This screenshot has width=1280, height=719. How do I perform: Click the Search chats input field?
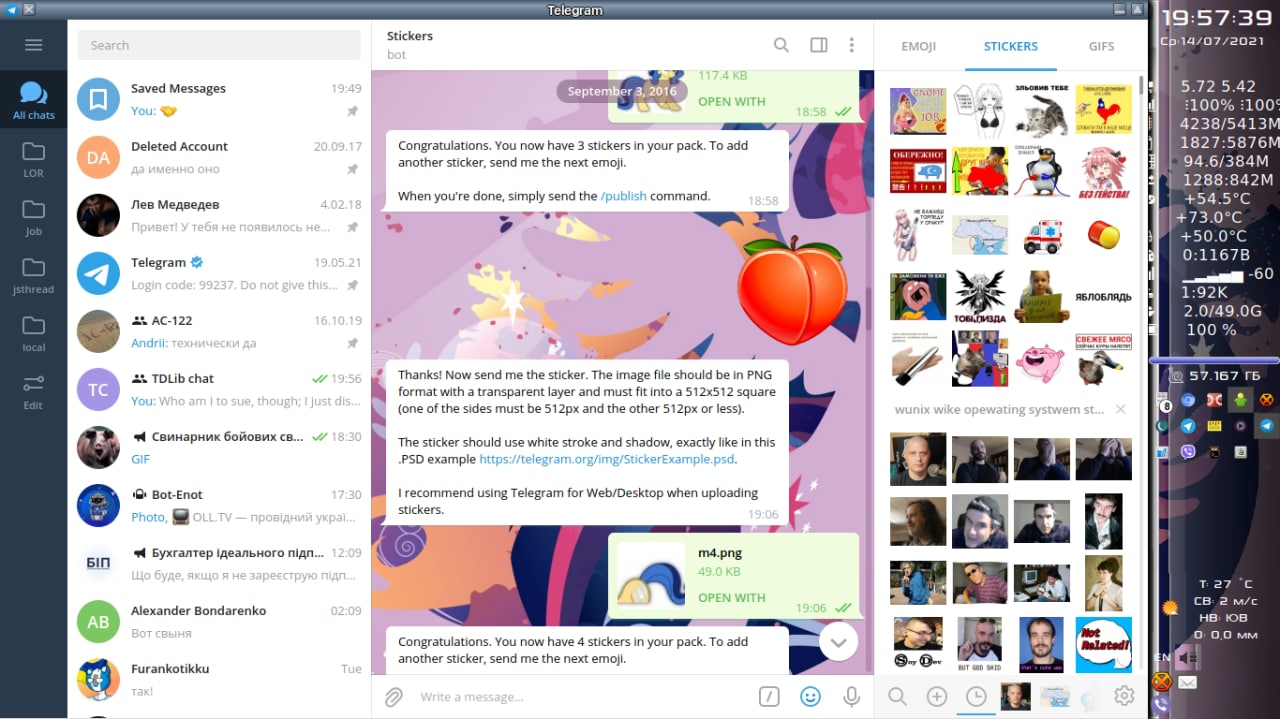219,45
